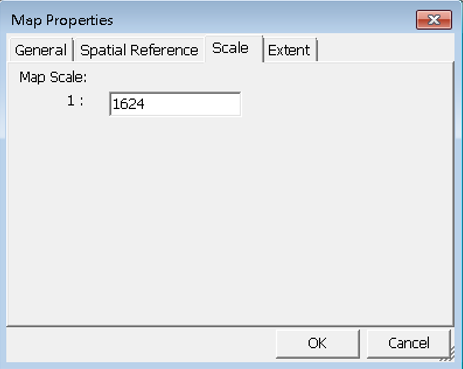This screenshot has width=463, height=369.
Task: Click the white X icon in the red button
Action: (x=434, y=20)
